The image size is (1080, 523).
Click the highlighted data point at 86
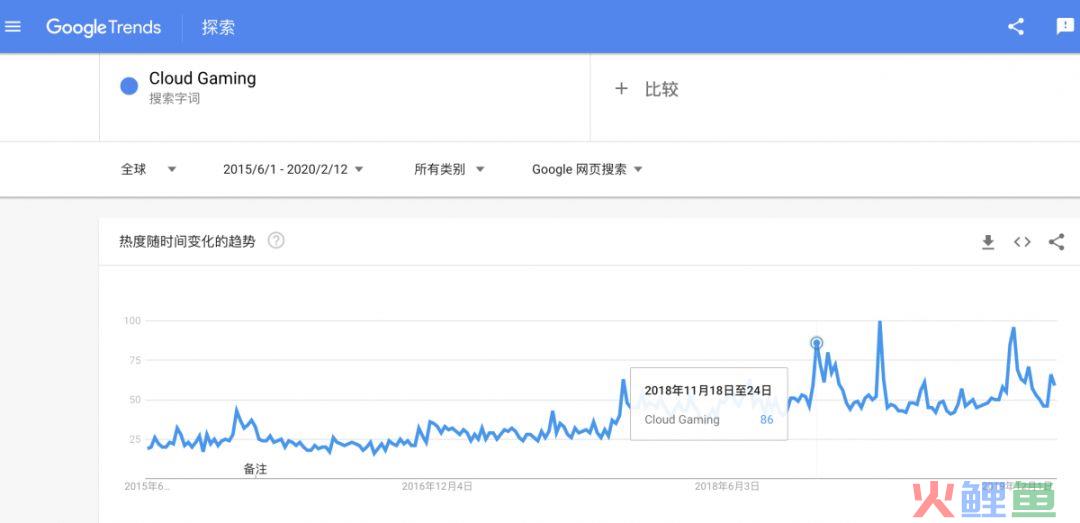coord(817,342)
